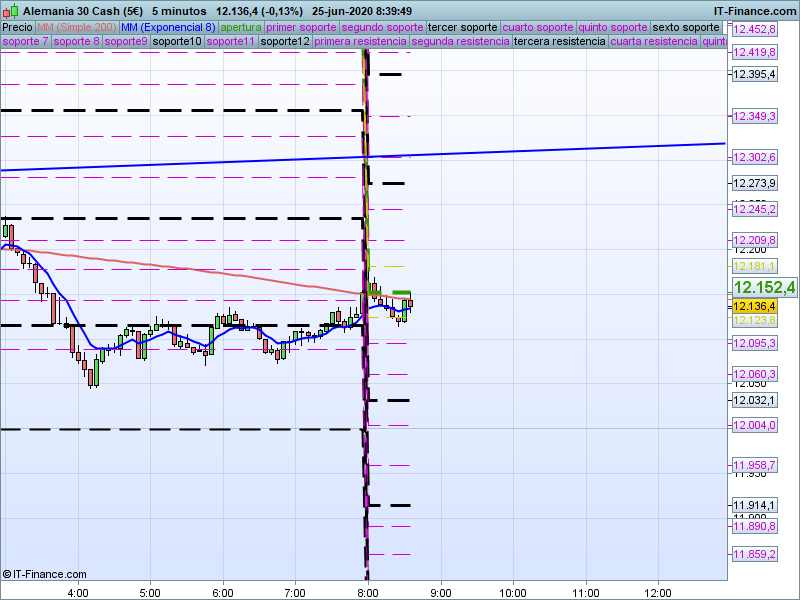The image size is (800, 600).
Task: Click the 5 minutos timeframe text
Action: pyautogui.click(x=179, y=11)
